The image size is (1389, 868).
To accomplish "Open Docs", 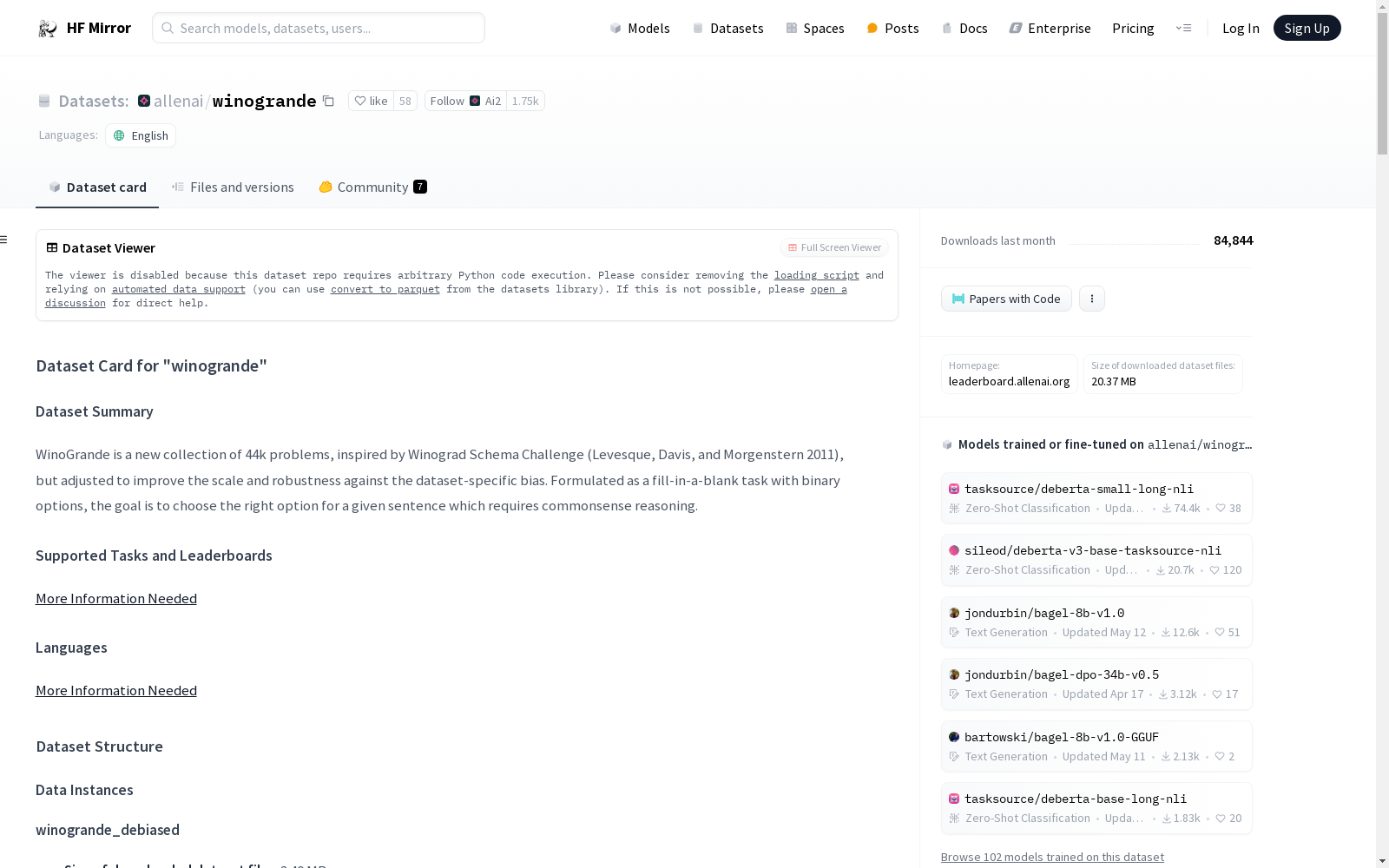I will 964,28.
